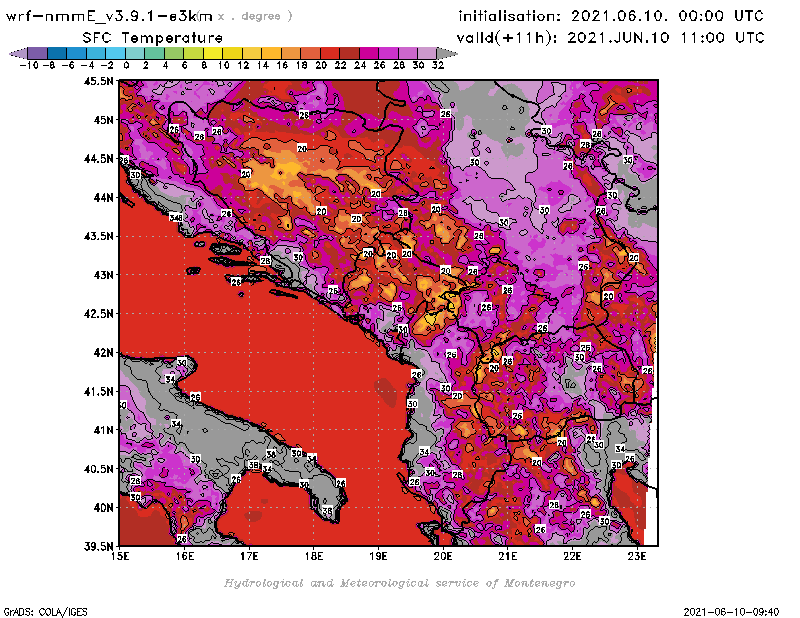Click the '15E' longitude axis label
This screenshot has width=800, height=618.
(x=120, y=556)
